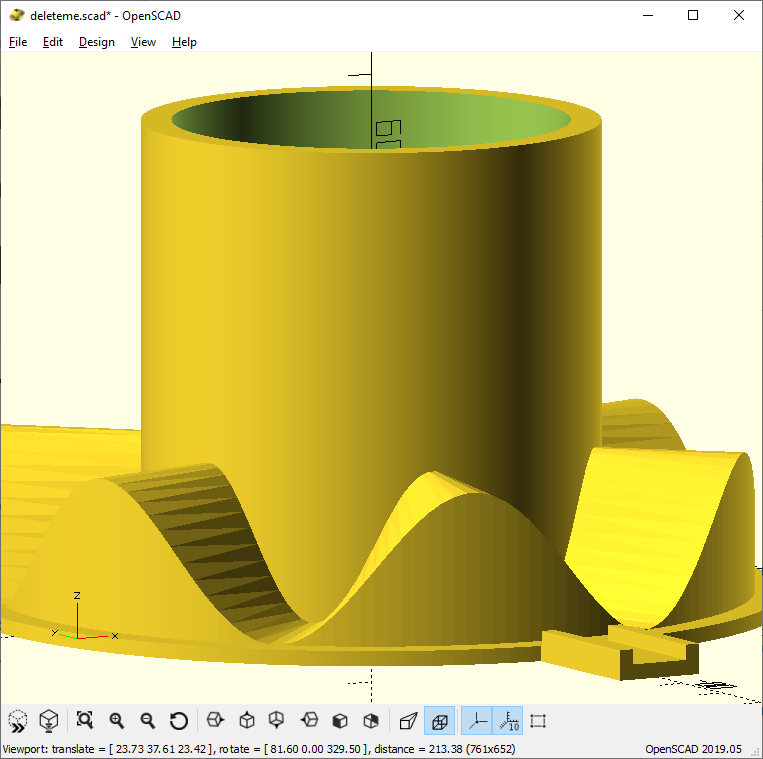The width and height of the screenshot is (763, 759).
Task: Render the model with the Render icon
Action: 47,720
